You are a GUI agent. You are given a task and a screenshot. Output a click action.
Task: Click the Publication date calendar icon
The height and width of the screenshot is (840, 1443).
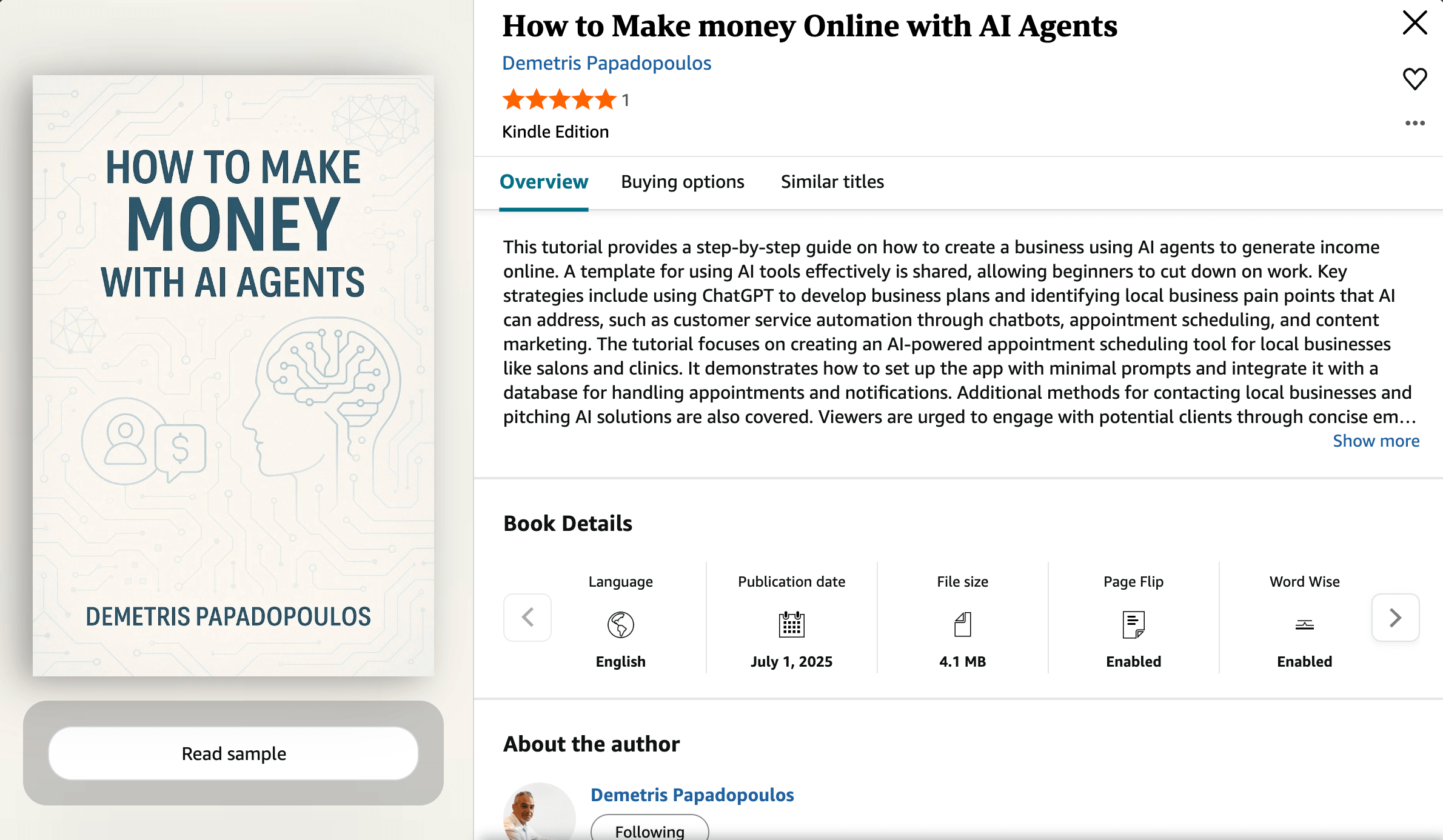791,624
